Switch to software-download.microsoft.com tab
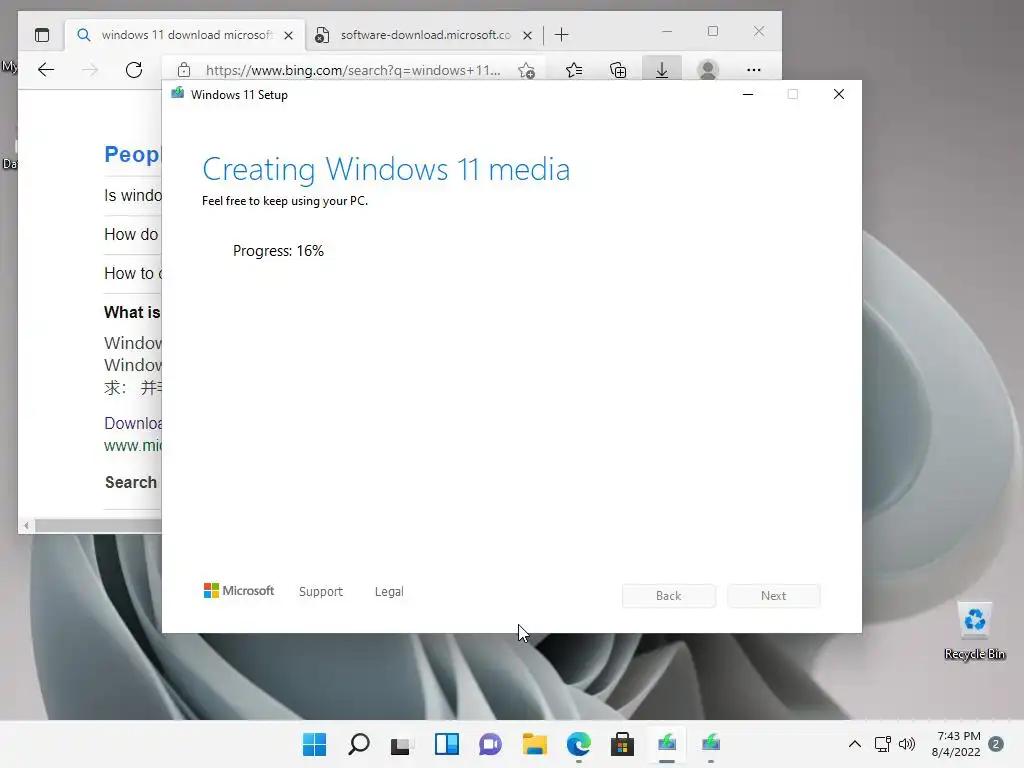This screenshot has height=768, width=1024. (424, 35)
